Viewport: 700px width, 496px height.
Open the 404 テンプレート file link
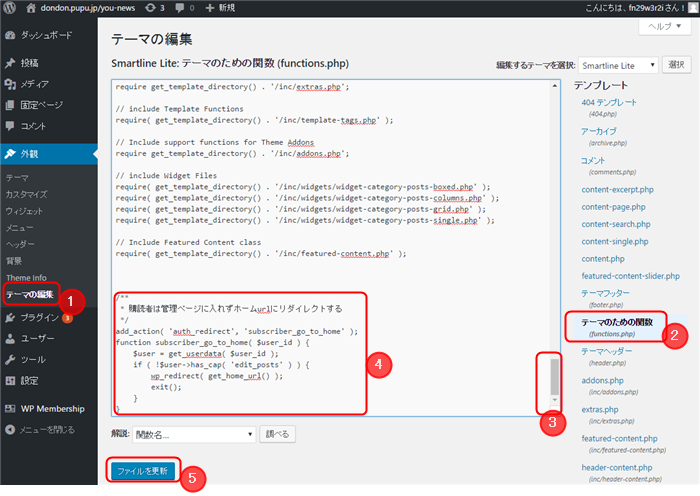click(609, 102)
